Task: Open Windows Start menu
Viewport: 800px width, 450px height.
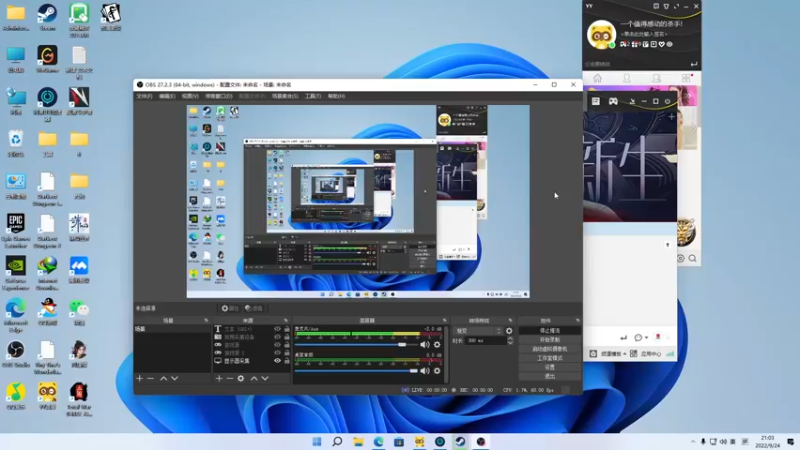Action: click(x=317, y=442)
